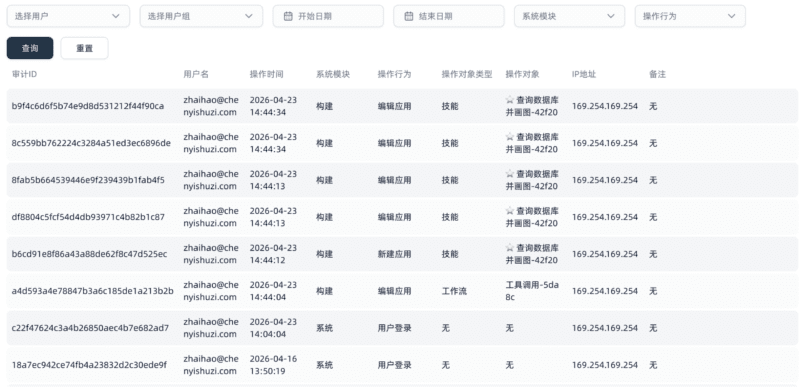
Task: Click the IP地址 column header
Action: coord(584,74)
